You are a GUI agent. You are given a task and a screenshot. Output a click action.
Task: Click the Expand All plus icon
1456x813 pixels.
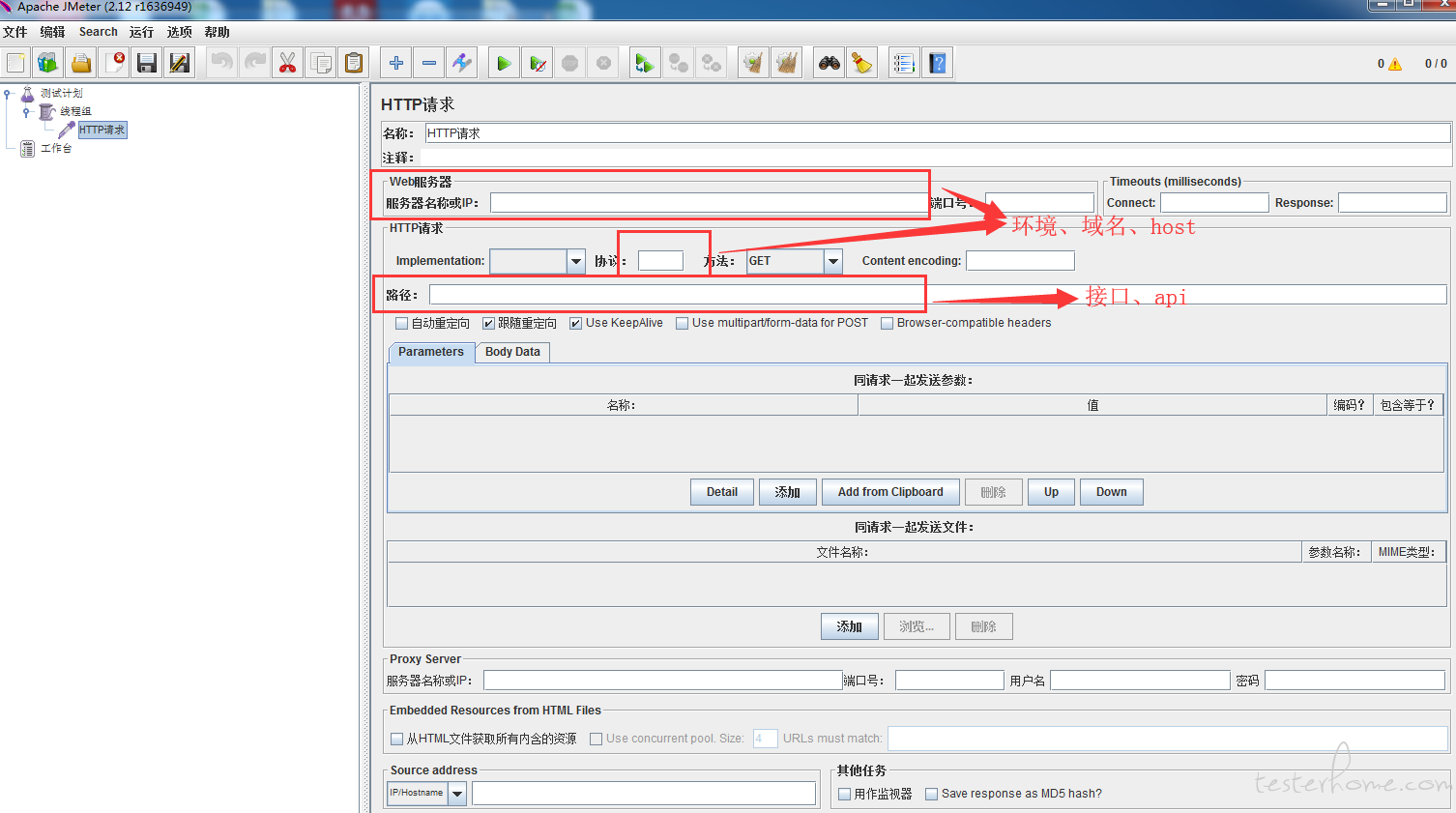[x=396, y=63]
